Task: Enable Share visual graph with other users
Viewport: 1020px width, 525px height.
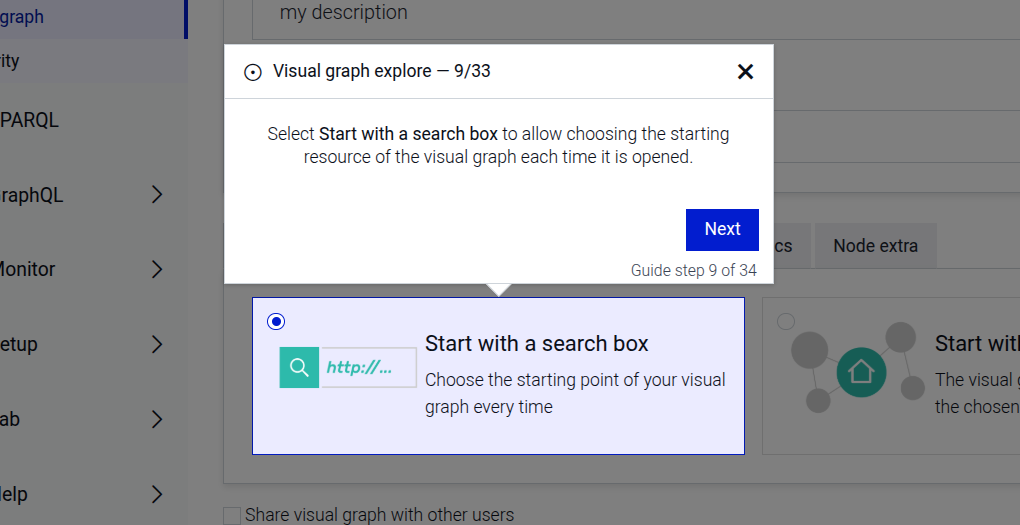Action: pyautogui.click(x=233, y=515)
